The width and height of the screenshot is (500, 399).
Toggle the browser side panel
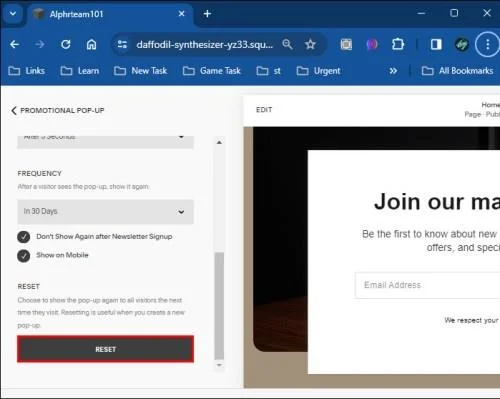[x=436, y=44]
